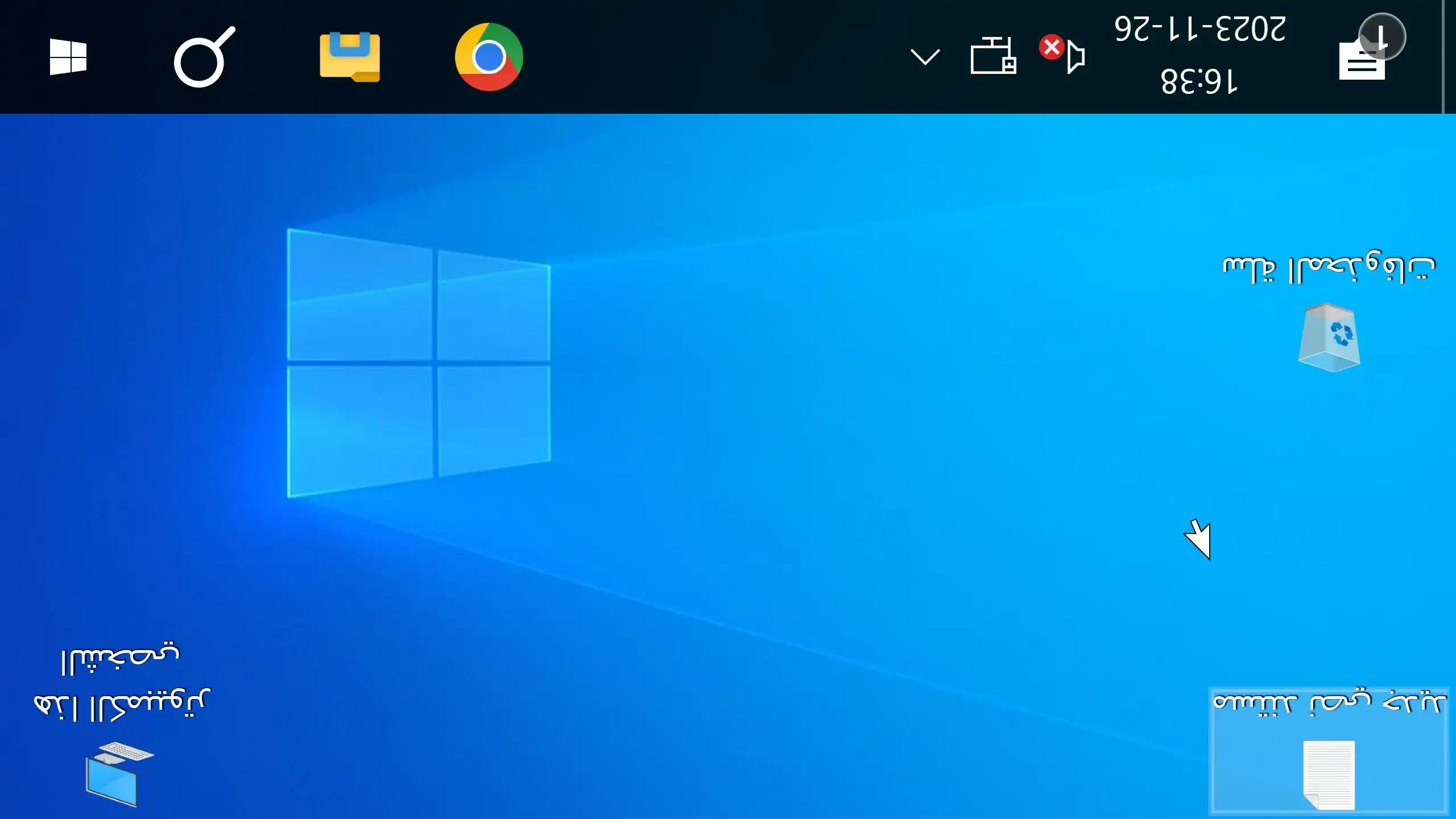This screenshot has height=819, width=1456.
Task: Open the network status tray icon
Action: coord(993,56)
